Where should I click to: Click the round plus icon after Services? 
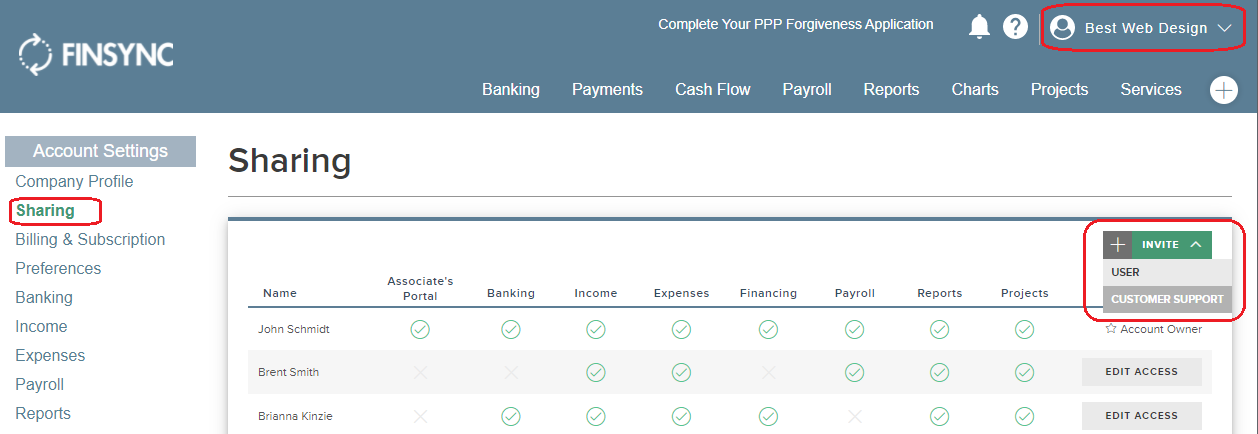[1224, 90]
